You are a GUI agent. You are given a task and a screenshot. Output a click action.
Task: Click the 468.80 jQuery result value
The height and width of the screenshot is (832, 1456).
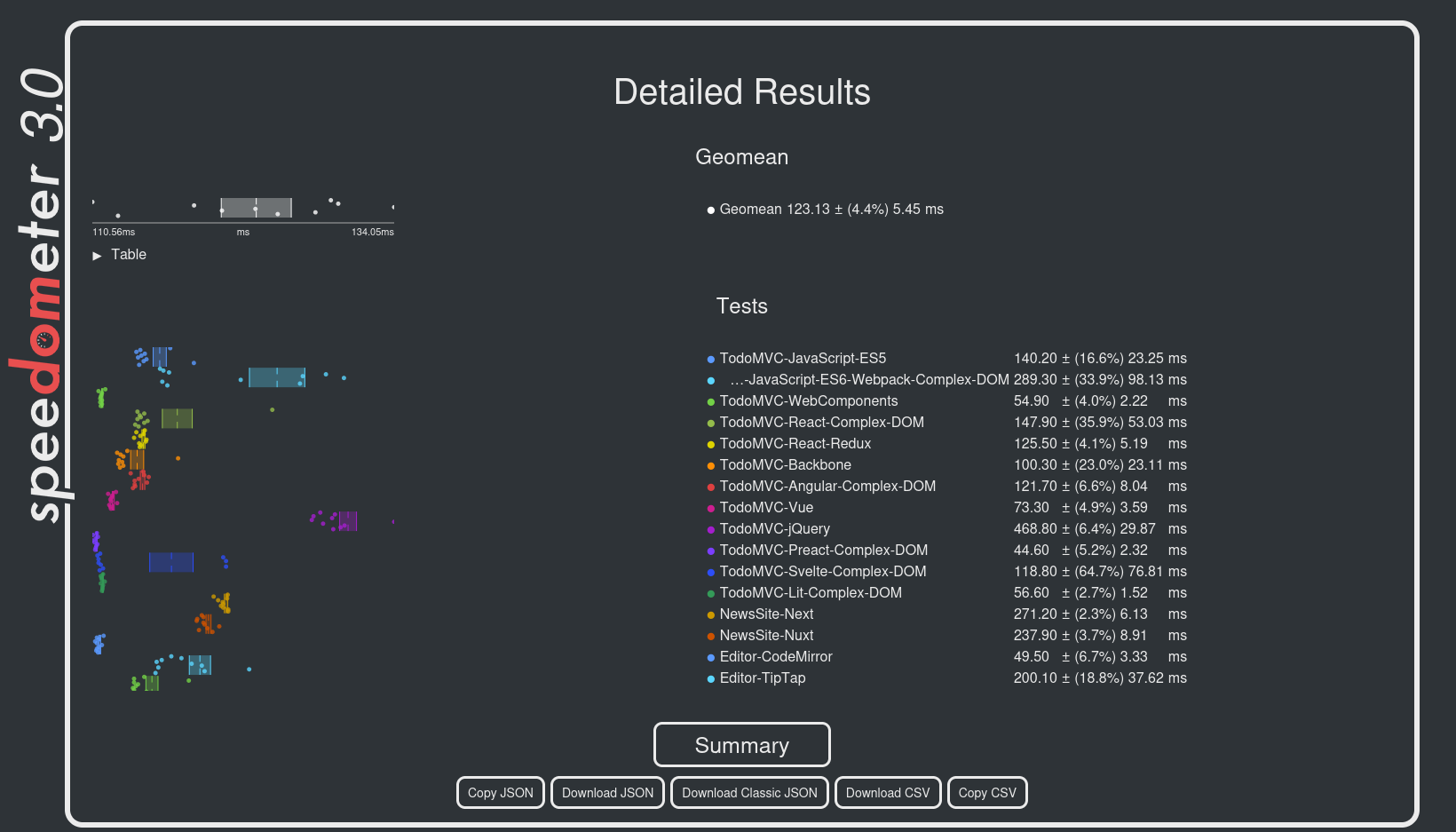(x=1035, y=528)
